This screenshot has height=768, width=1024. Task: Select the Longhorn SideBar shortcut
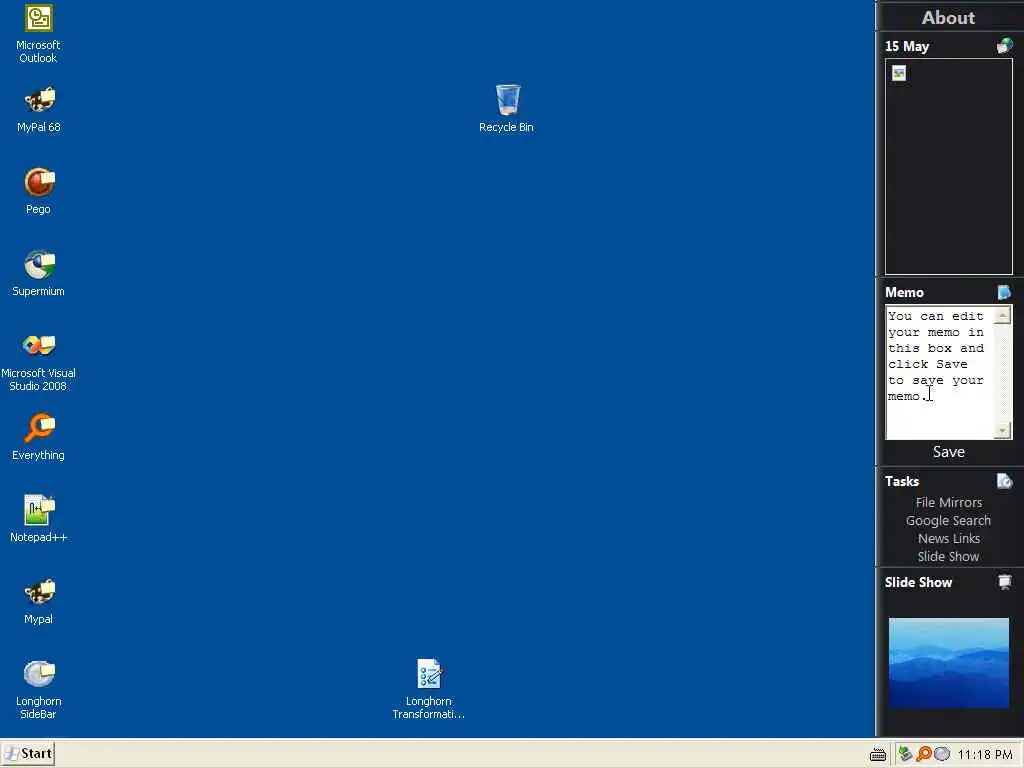[x=39, y=690]
